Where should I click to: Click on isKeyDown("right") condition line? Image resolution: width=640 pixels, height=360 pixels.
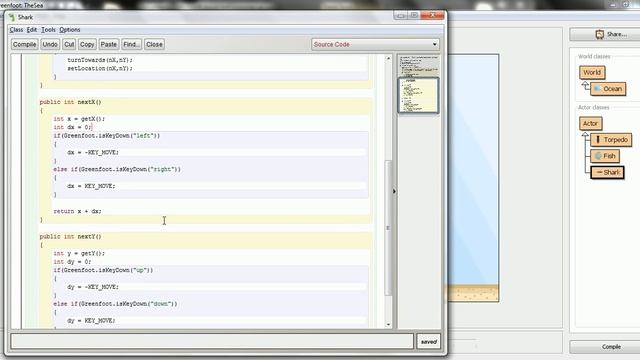[117, 169]
